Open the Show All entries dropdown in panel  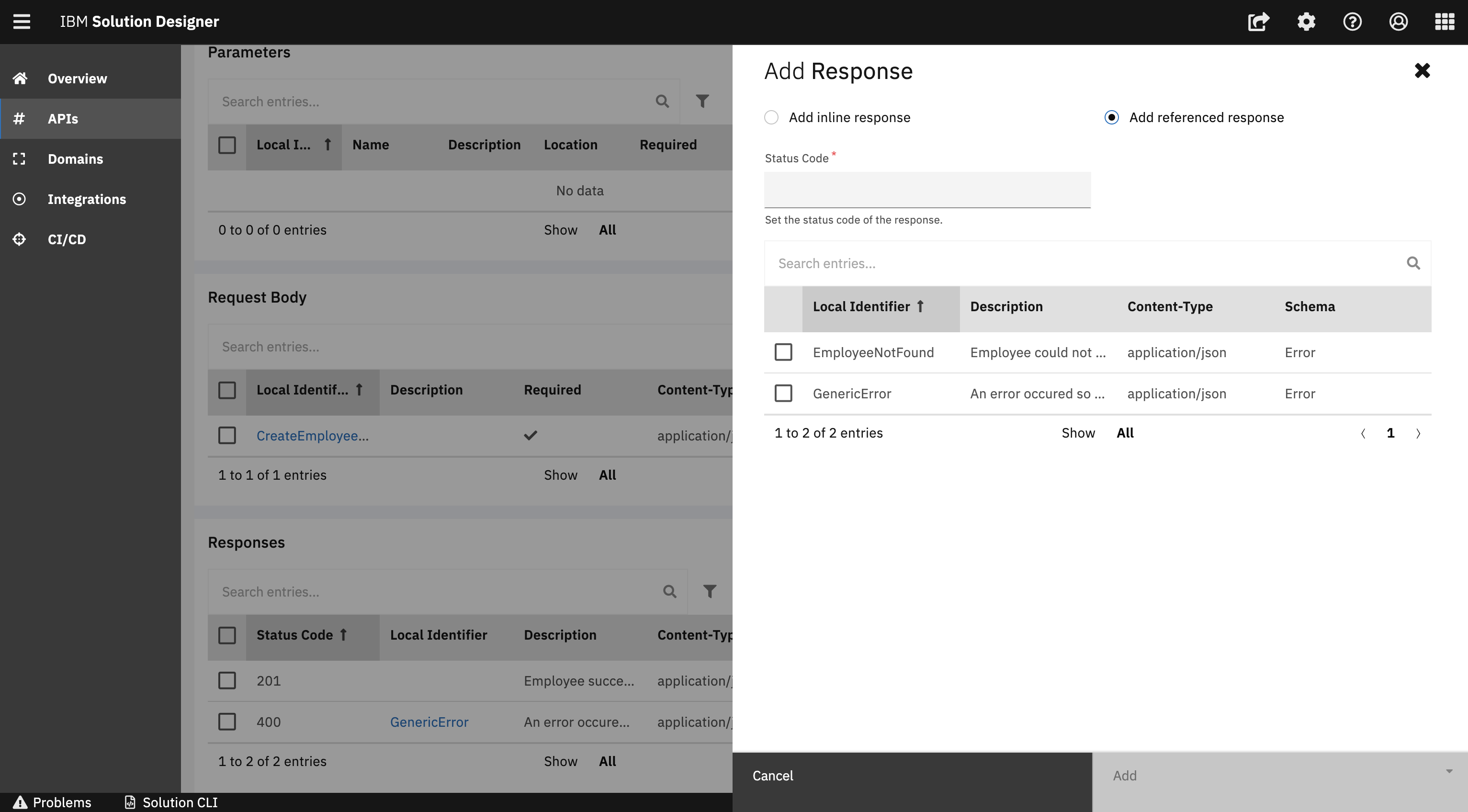[1124, 433]
